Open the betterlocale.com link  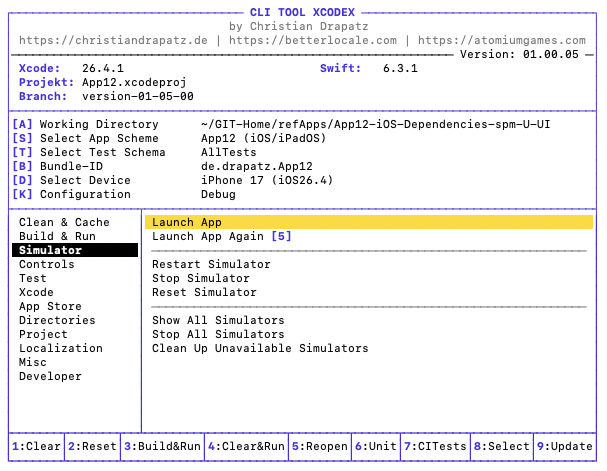click(x=313, y=40)
